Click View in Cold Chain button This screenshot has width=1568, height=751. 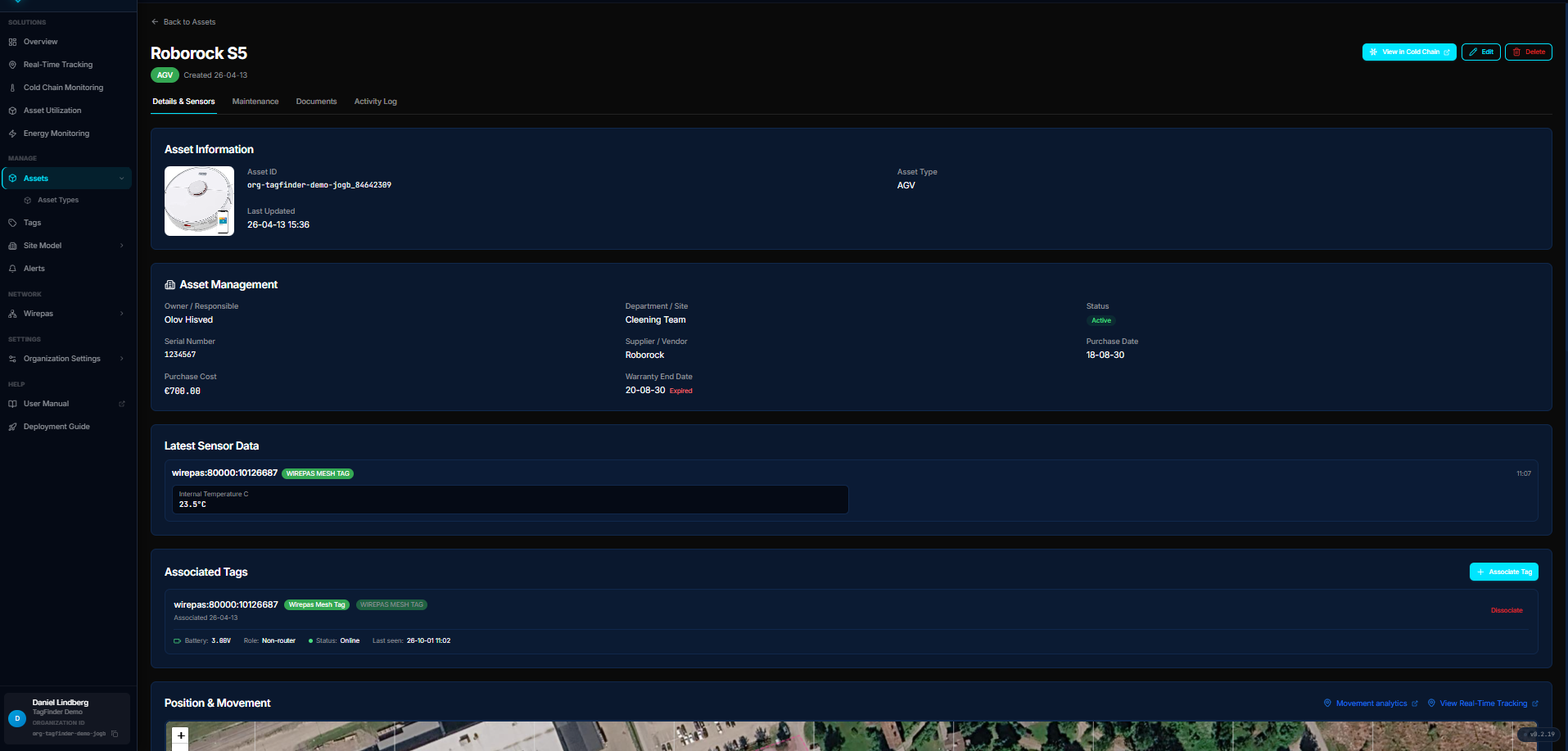(1408, 52)
